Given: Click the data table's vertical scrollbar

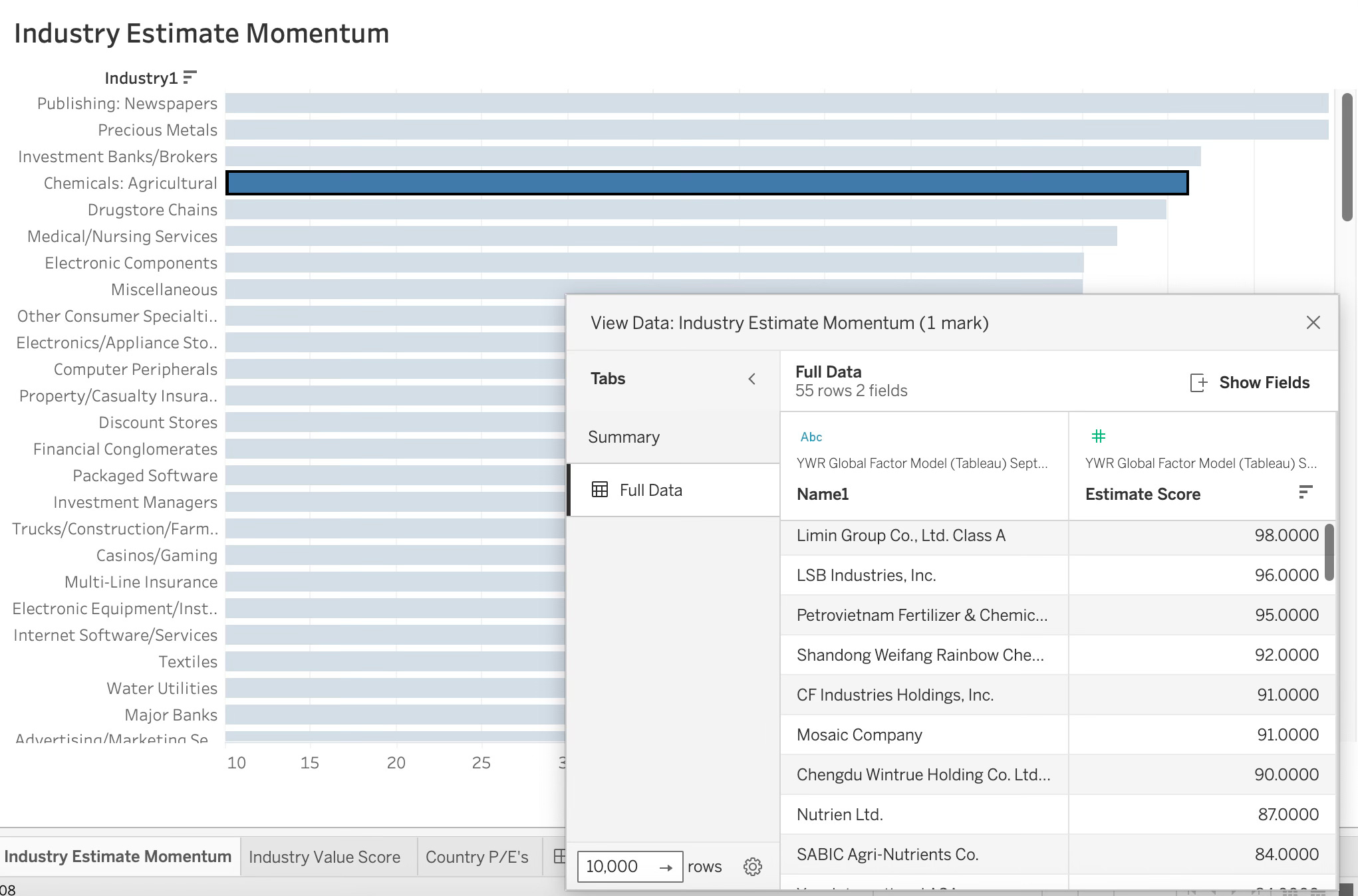Looking at the screenshot, I should tap(1329, 553).
